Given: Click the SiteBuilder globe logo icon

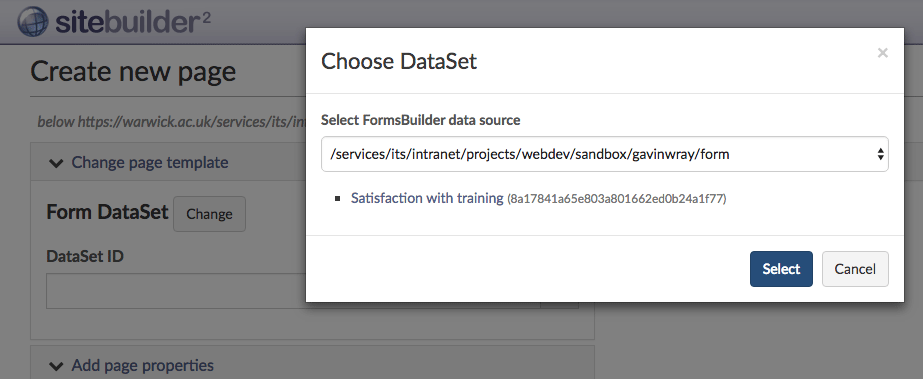Looking at the screenshot, I should pyautogui.click(x=33, y=21).
